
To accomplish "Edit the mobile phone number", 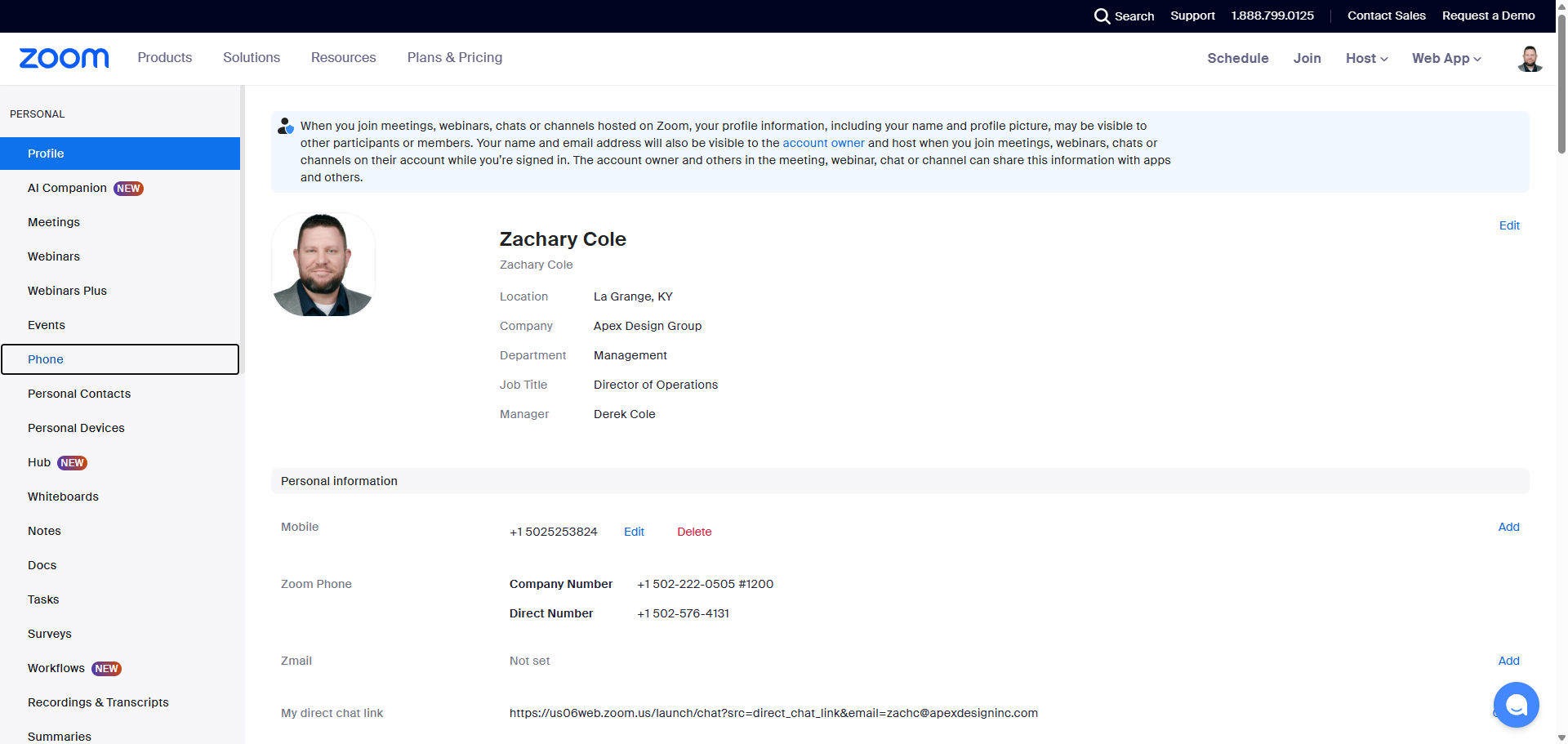I will [x=634, y=532].
